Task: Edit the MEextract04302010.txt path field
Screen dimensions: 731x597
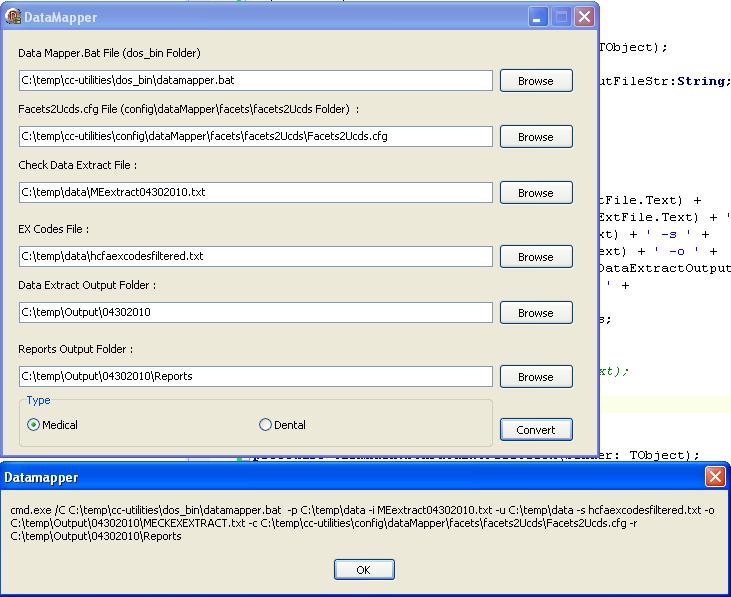Action: tap(255, 192)
